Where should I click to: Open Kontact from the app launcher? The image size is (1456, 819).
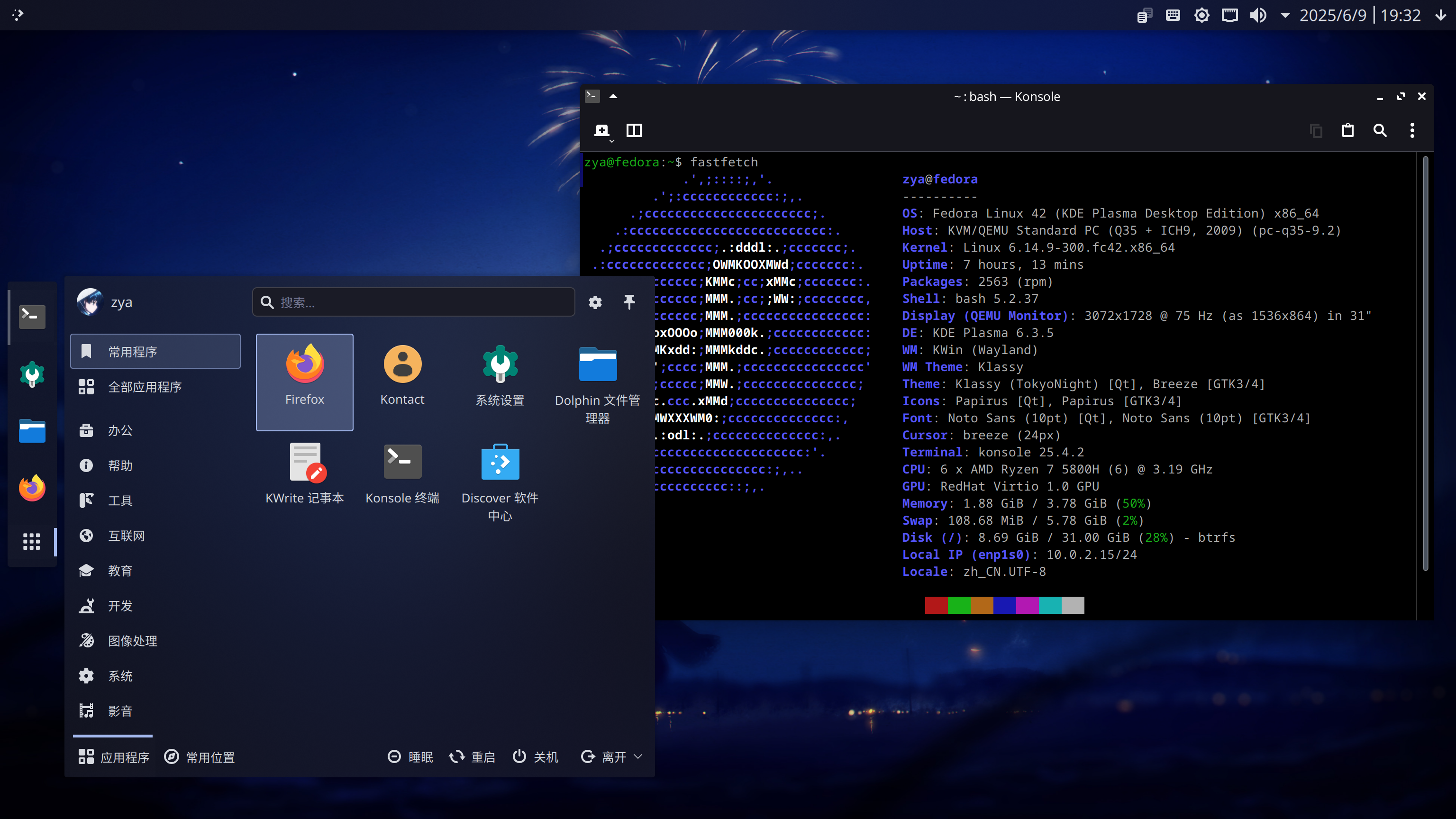tap(402, 382)
